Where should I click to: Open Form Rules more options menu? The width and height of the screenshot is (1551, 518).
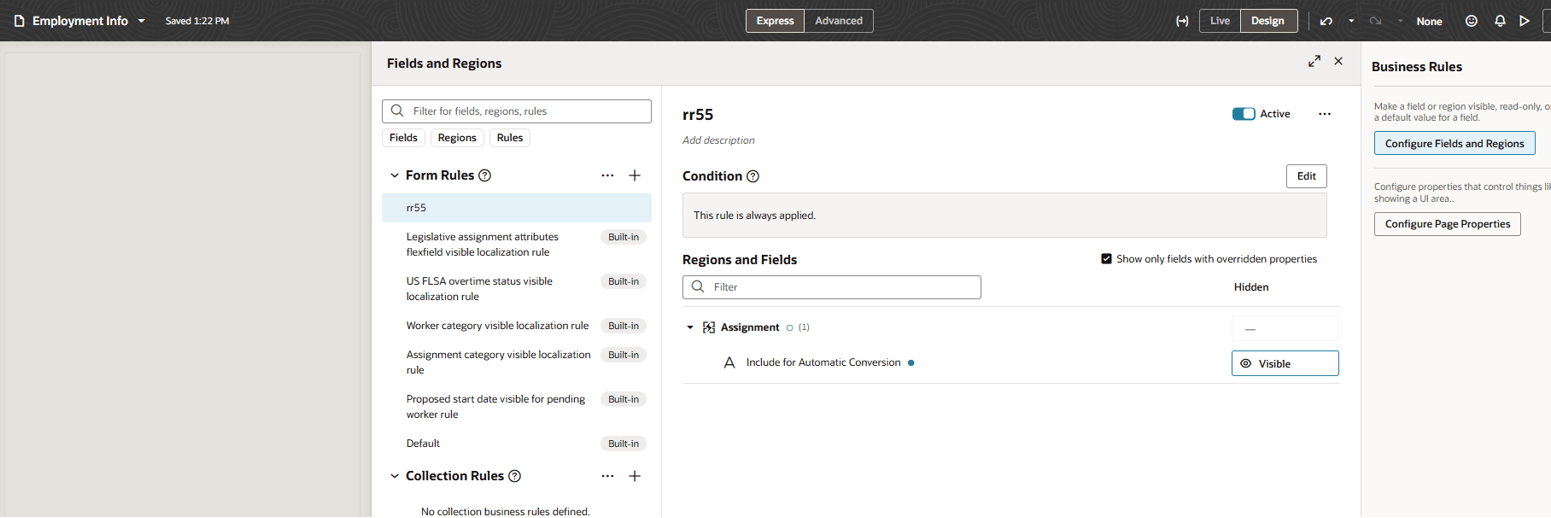click(x=607, y=175)
